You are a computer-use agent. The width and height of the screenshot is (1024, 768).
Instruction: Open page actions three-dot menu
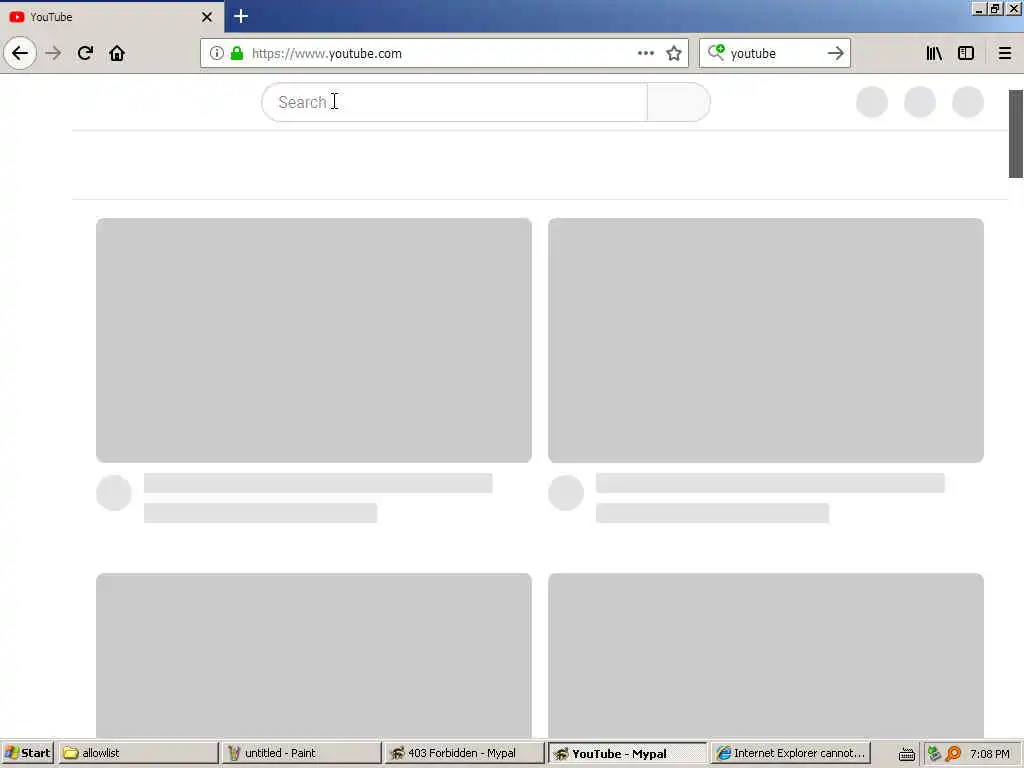tap(646, 53)
